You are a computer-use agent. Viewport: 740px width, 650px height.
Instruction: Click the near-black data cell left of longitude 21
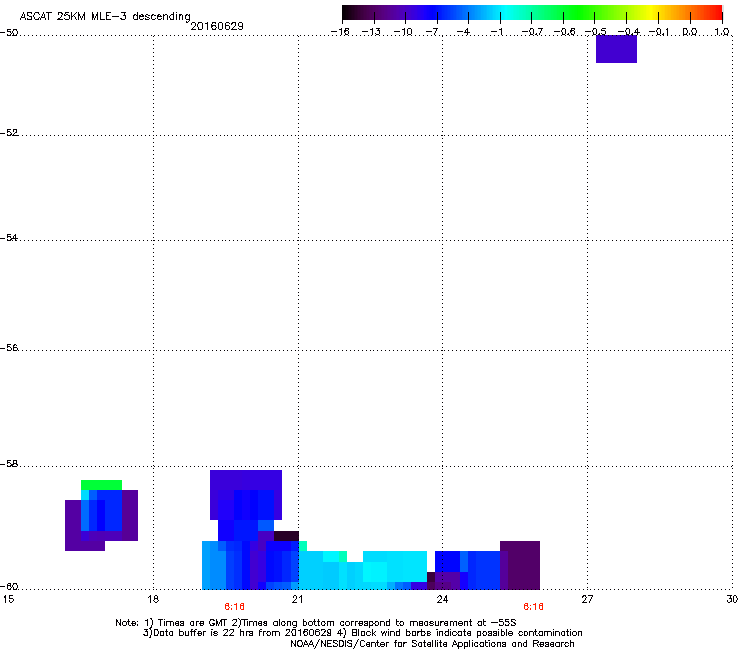[286, 536]
